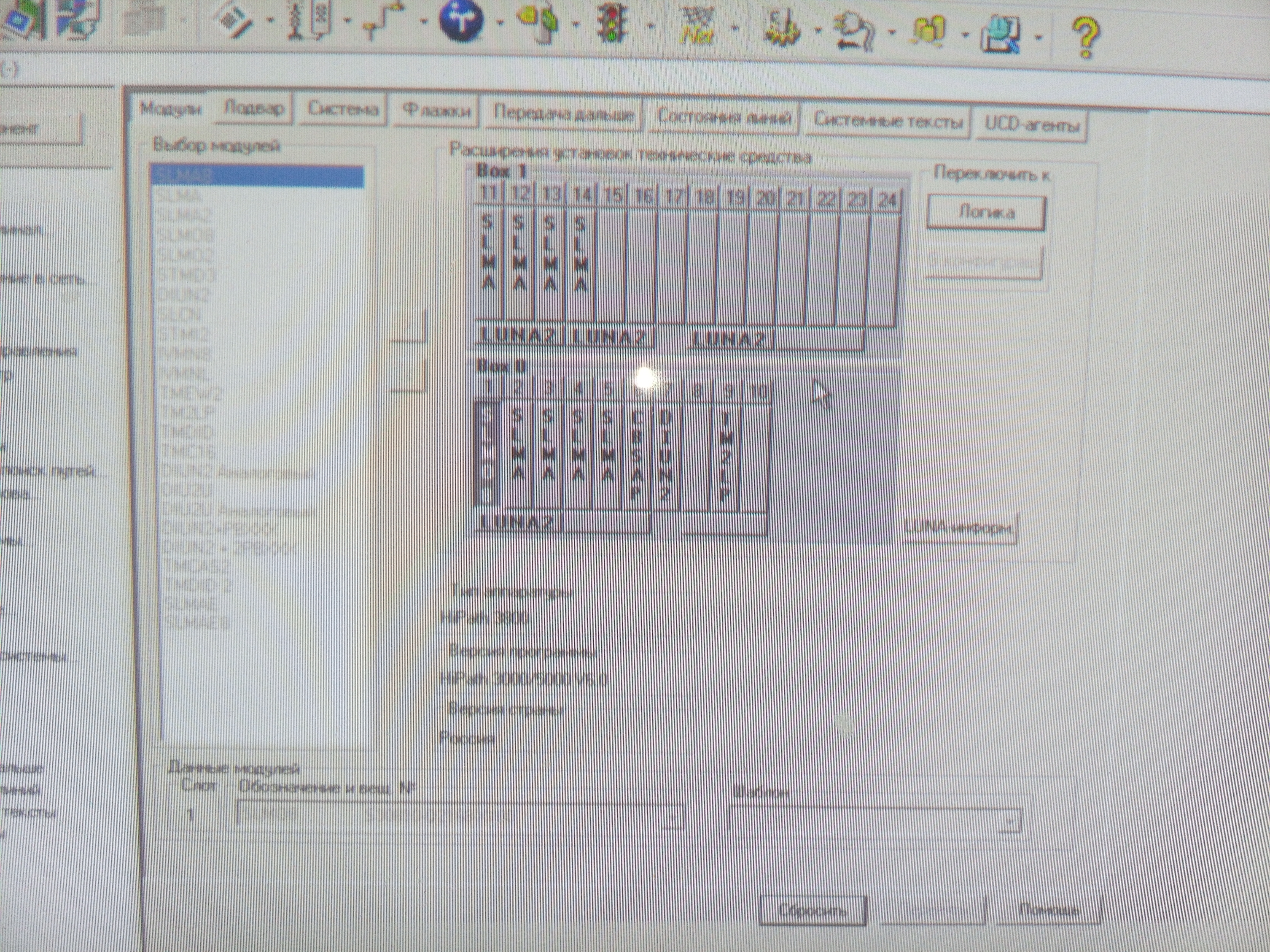This screenshot has height=952, width=1270.
Task: Open dropdown arrow beside the gears icon
Action: 819,30
